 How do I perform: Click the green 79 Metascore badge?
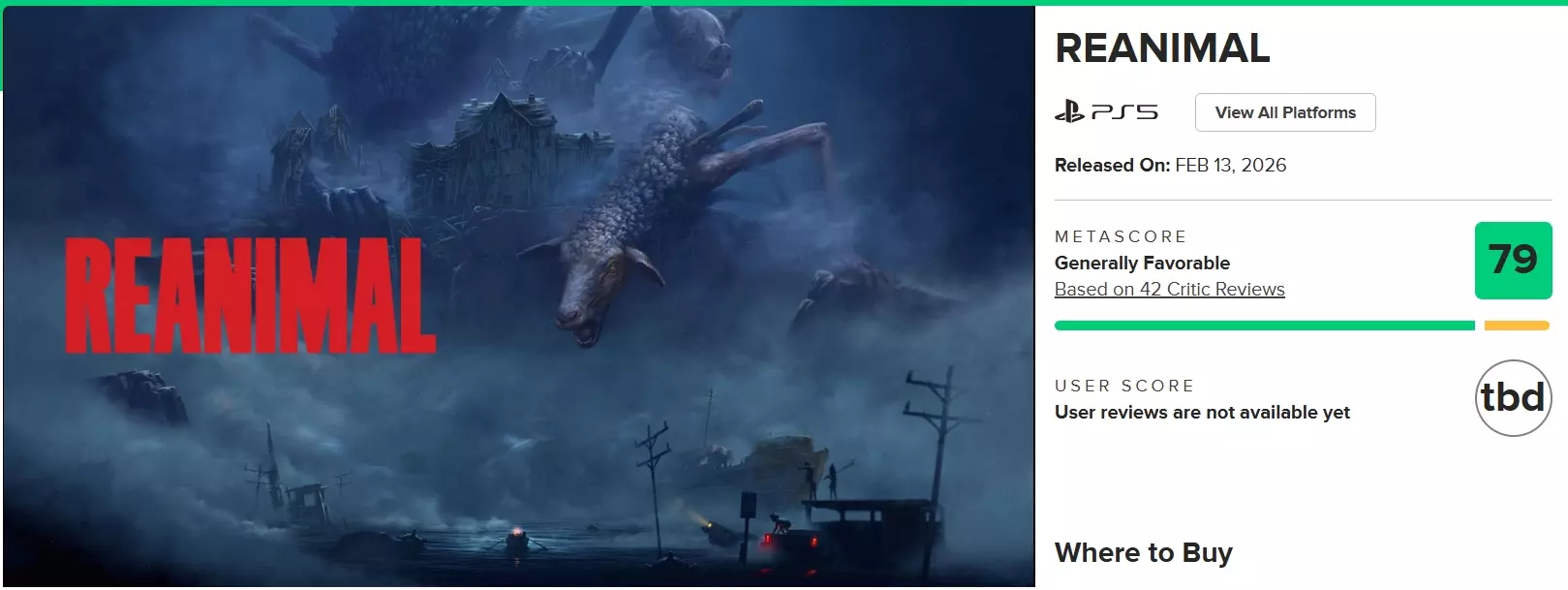pos(1513,261)
